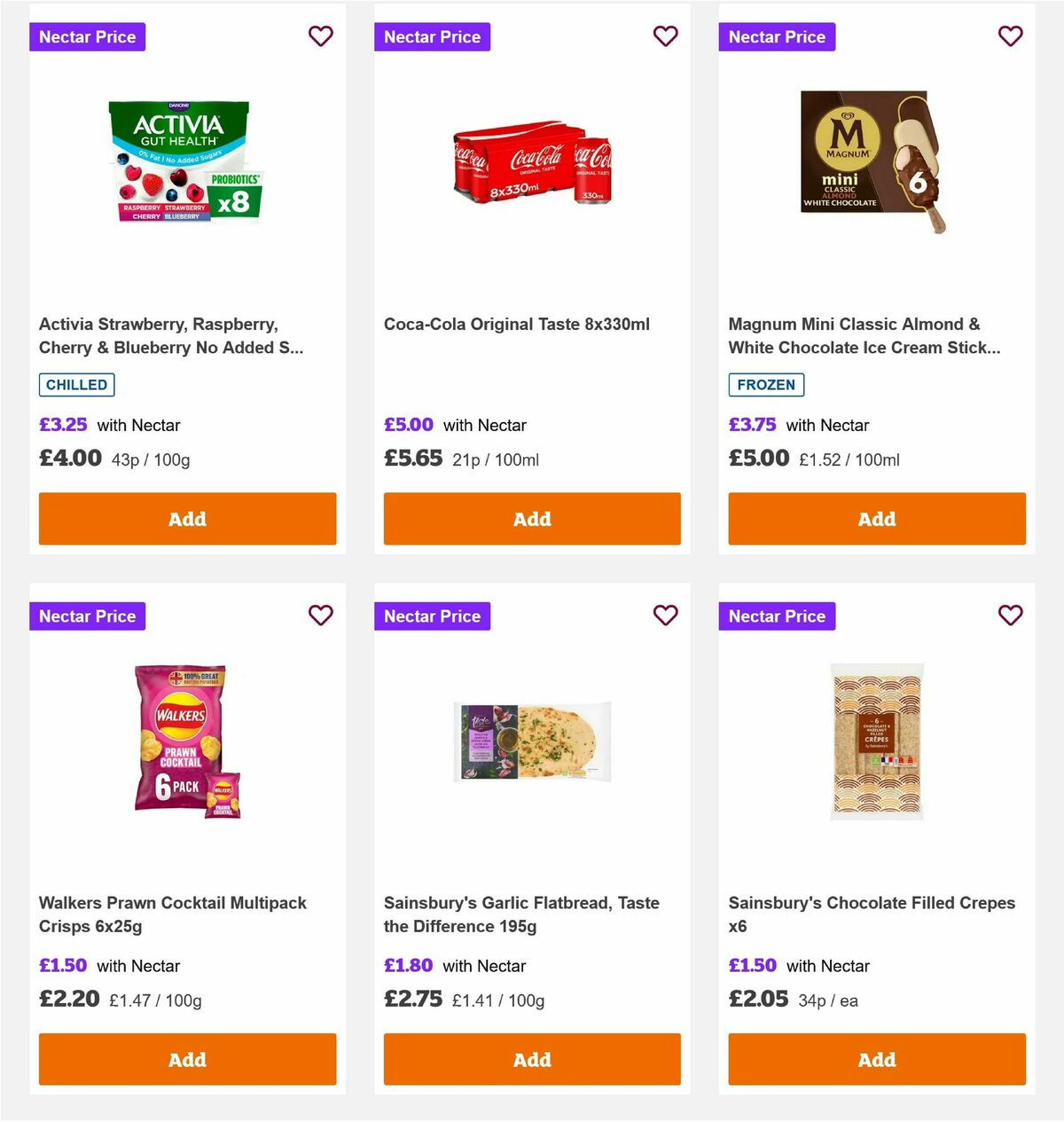This screenshot has height=1122, width=1064.
Task: Favourite Coca-Cola Original Taste 8x330ml
Action: [665, 36]
